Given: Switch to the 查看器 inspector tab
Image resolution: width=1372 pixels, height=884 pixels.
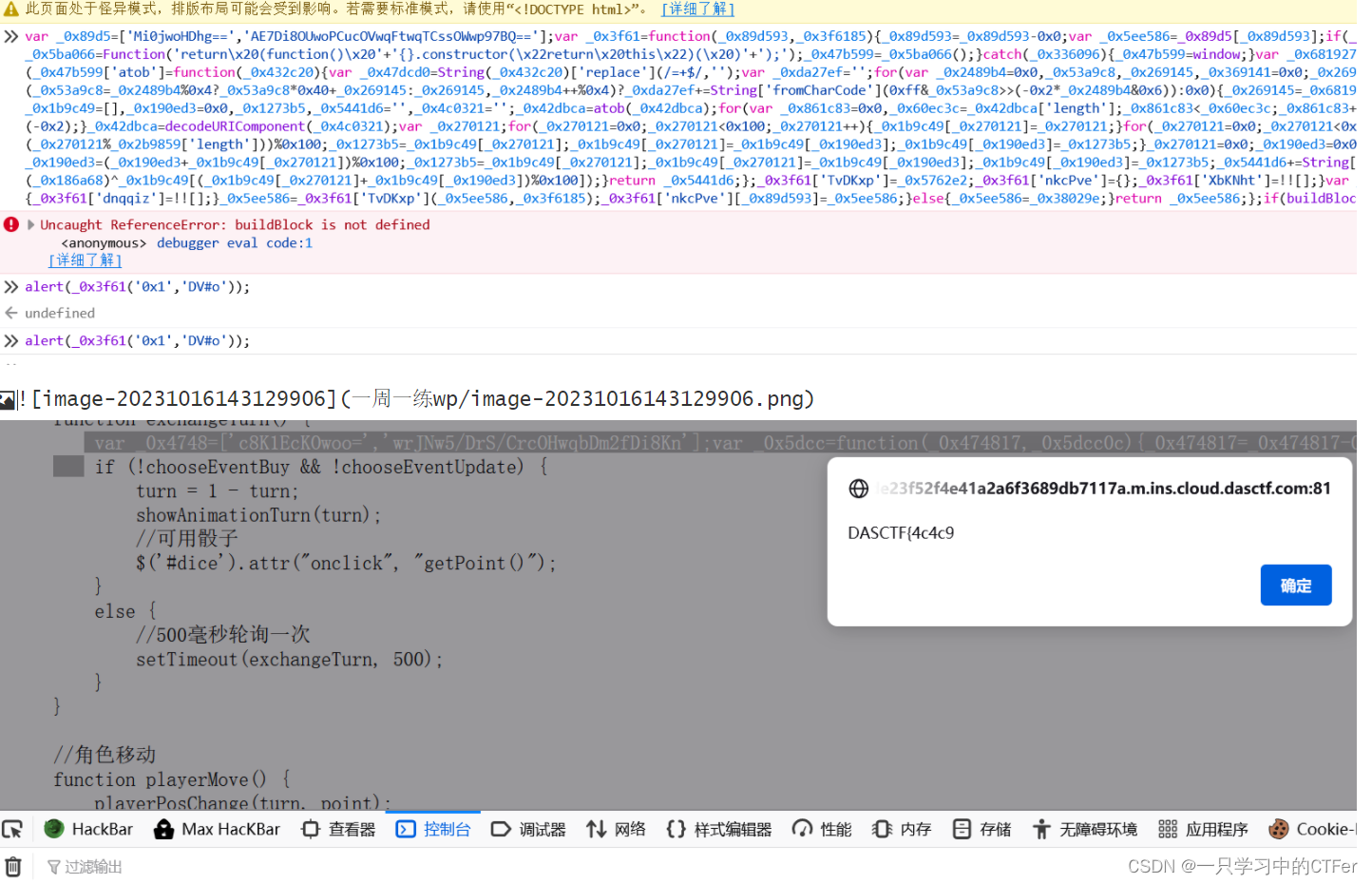Looking at the screenshot, I should tap(338, 829).
